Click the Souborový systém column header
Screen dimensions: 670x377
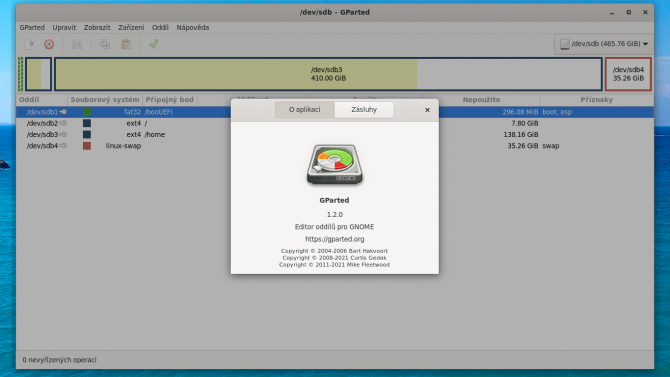click(105, 100)
